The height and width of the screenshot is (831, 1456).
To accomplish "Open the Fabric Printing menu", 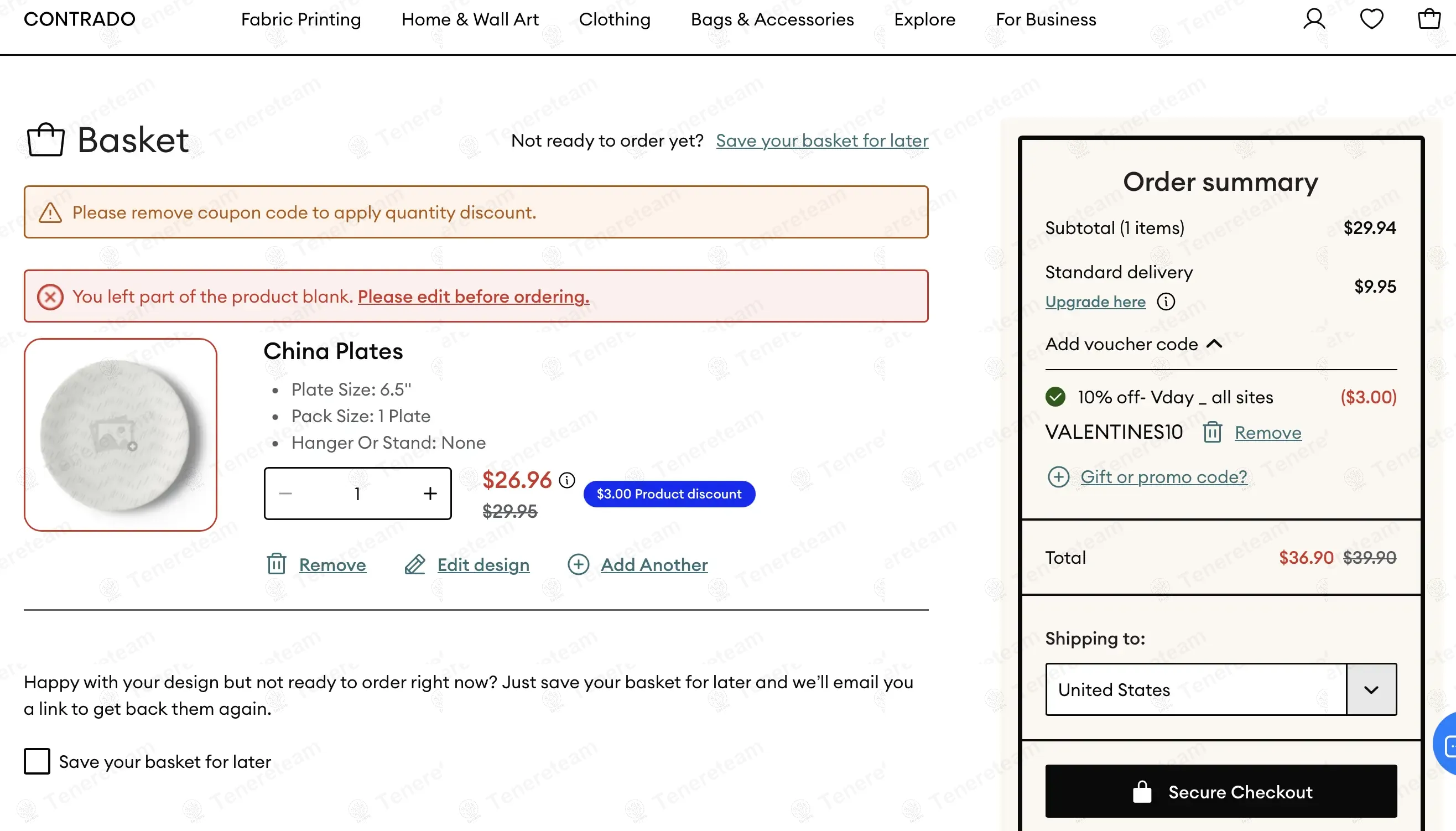I will (x=301, y=19).
